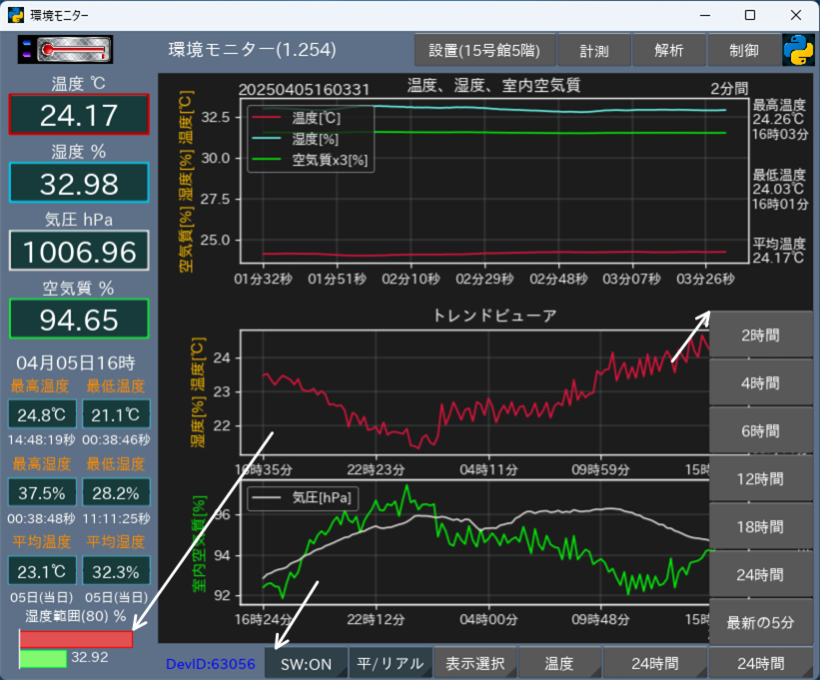The height and width of the screenshot is (680, 820).
Task: Toggle the 平/リアル mode button
Action: 390,663
